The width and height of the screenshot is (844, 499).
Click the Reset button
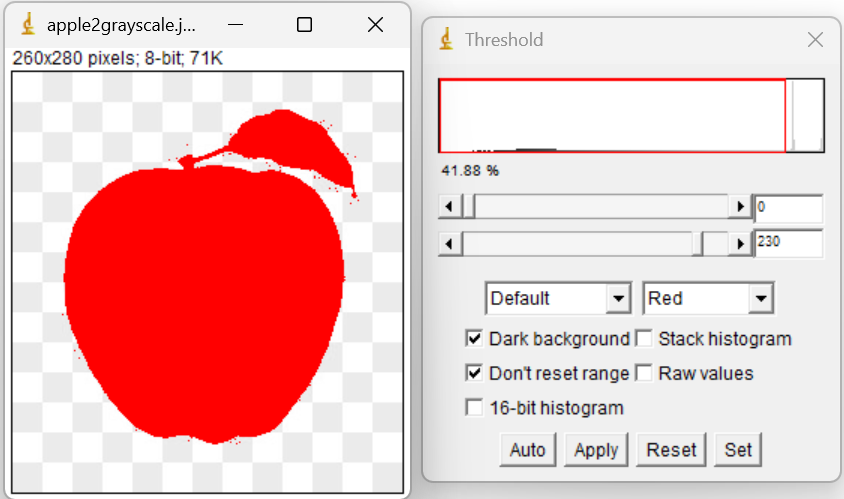pos(671,449)
